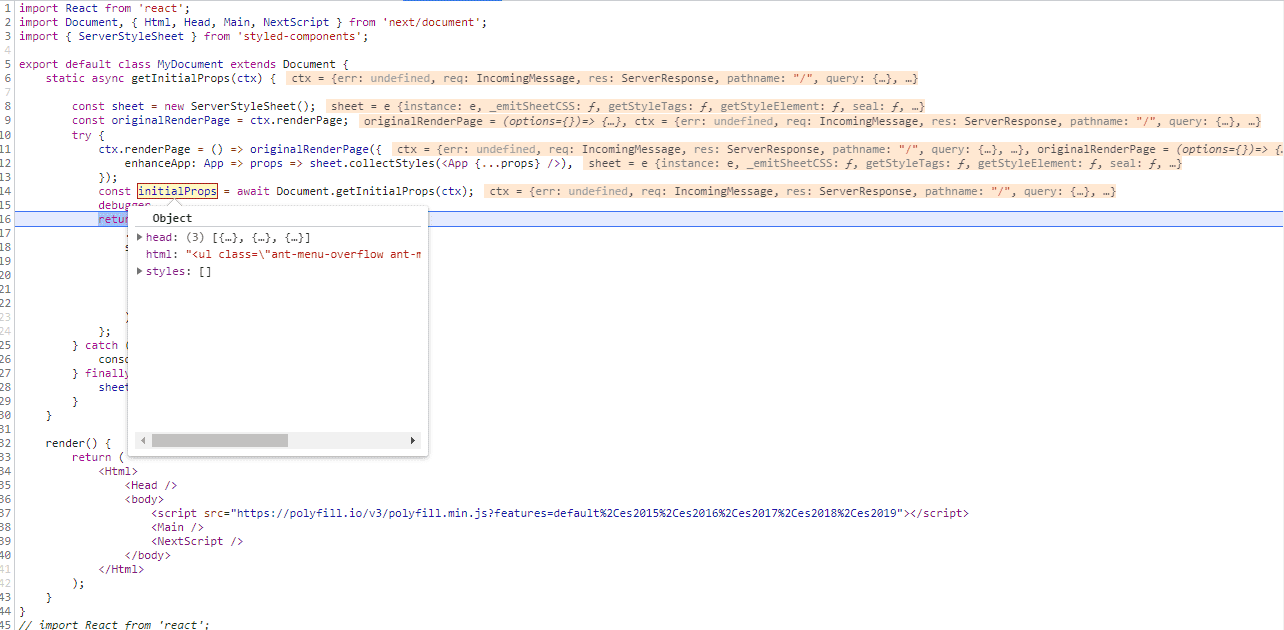Click line number 6 in the gutter
1284x630 pixels.
tap(7, 78)
